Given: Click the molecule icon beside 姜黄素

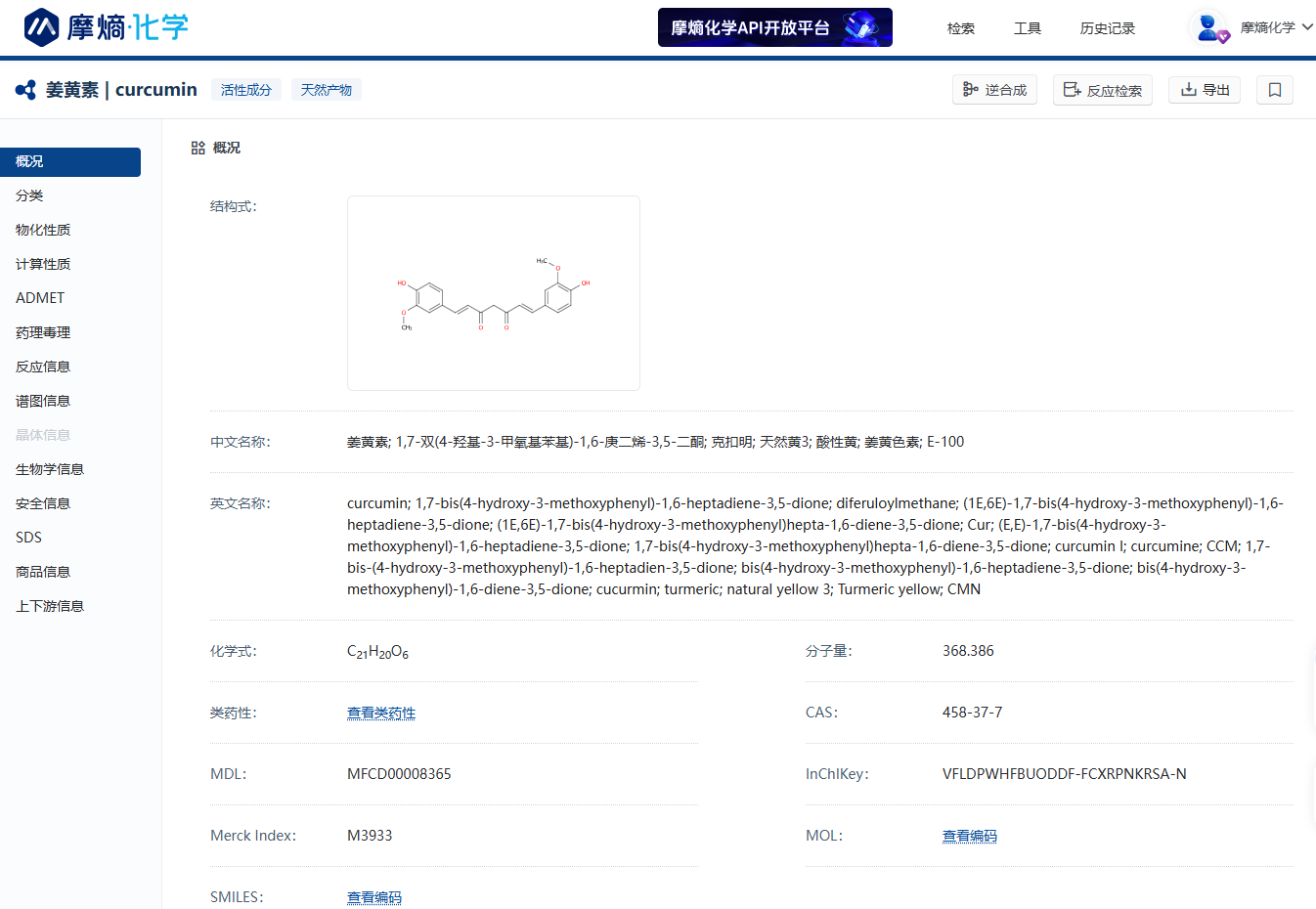Looking at the screenshot, I should pyautogui.click(x=26, y=90).
